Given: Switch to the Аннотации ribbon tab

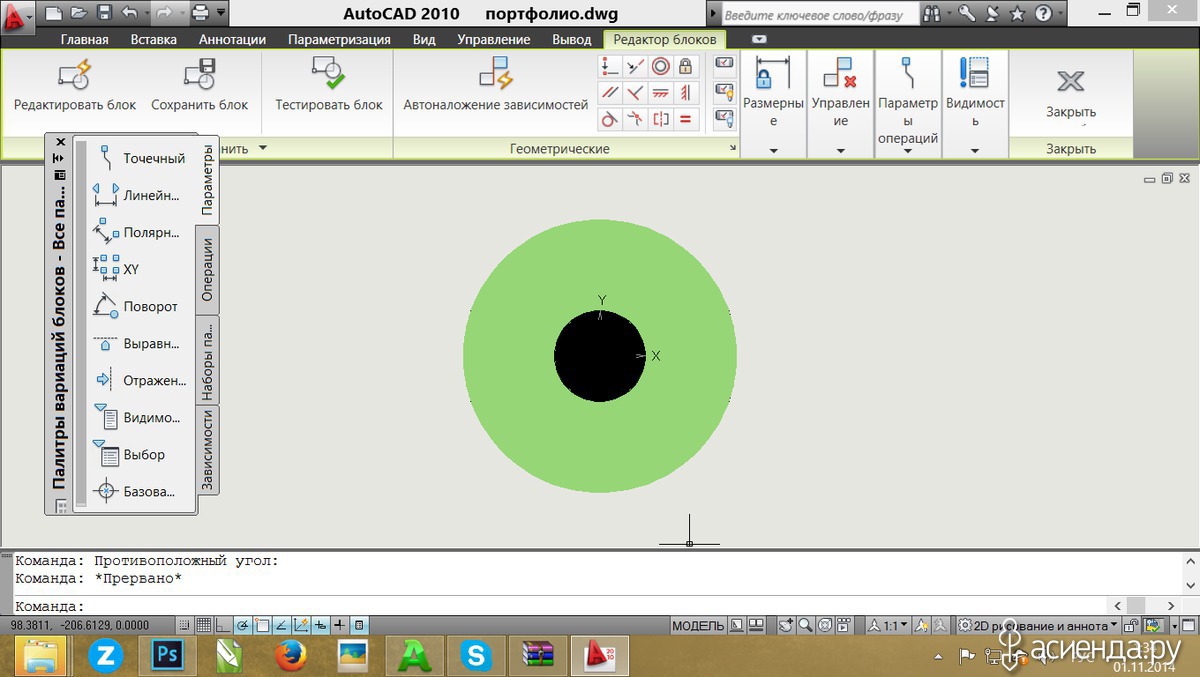Looking at the screenshot, I should (x=232, y=39).
